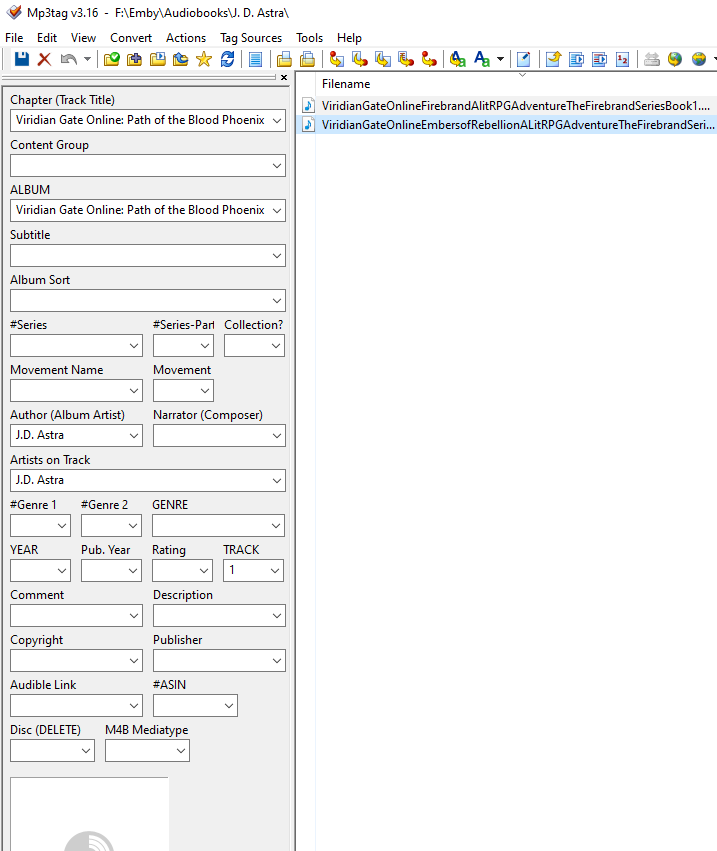
Task: Expand the Album Sort dropdown
Action: pyautogui.click(x=277, y=301)
